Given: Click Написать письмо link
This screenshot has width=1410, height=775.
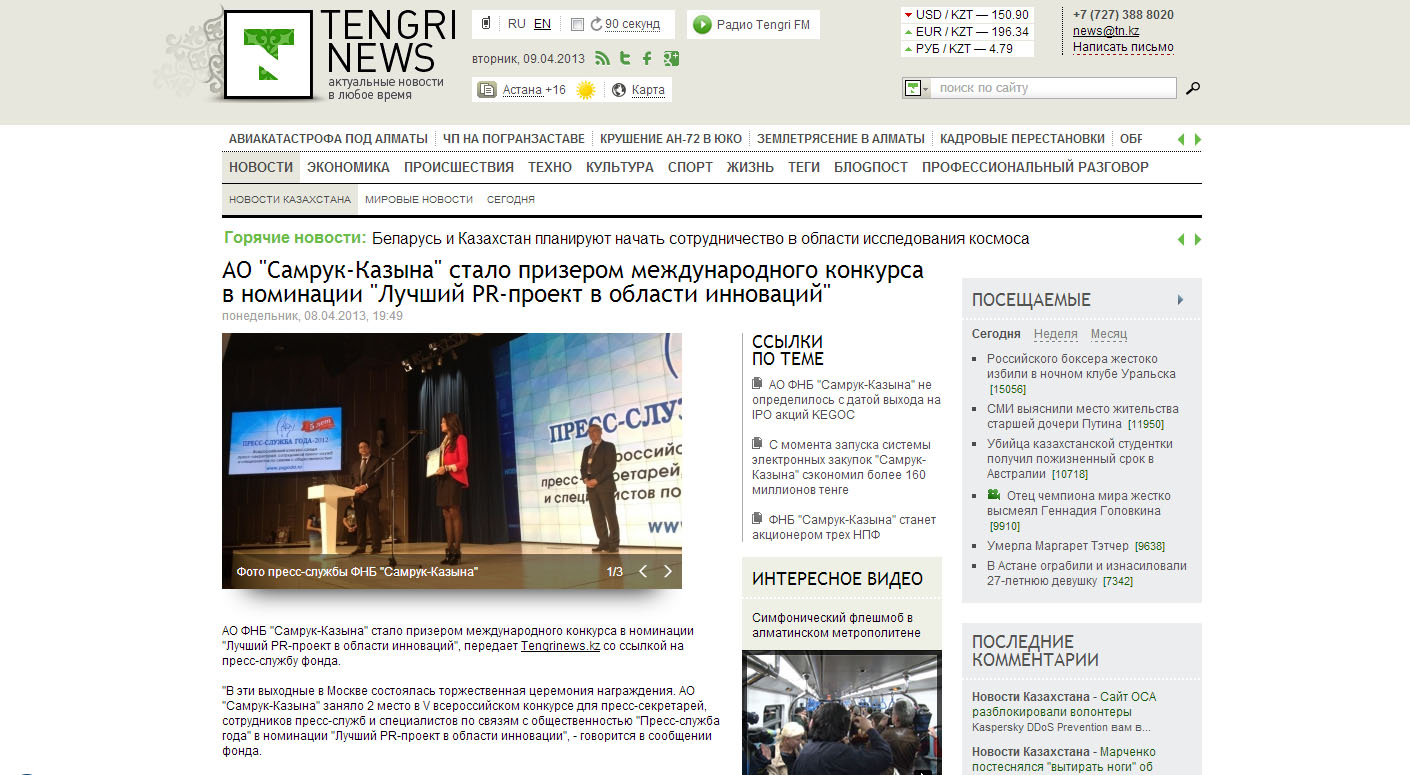Looking at the screenshot, I should pos(1123,47).
